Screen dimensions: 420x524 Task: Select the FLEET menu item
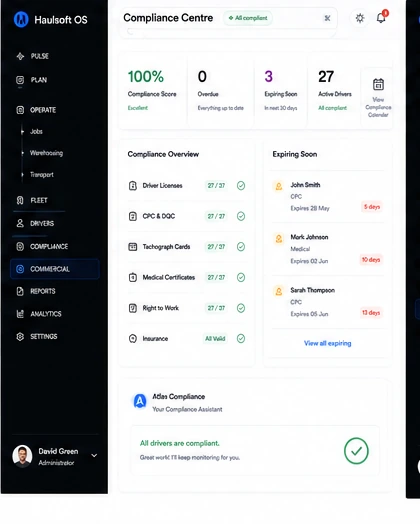point(39,200)
